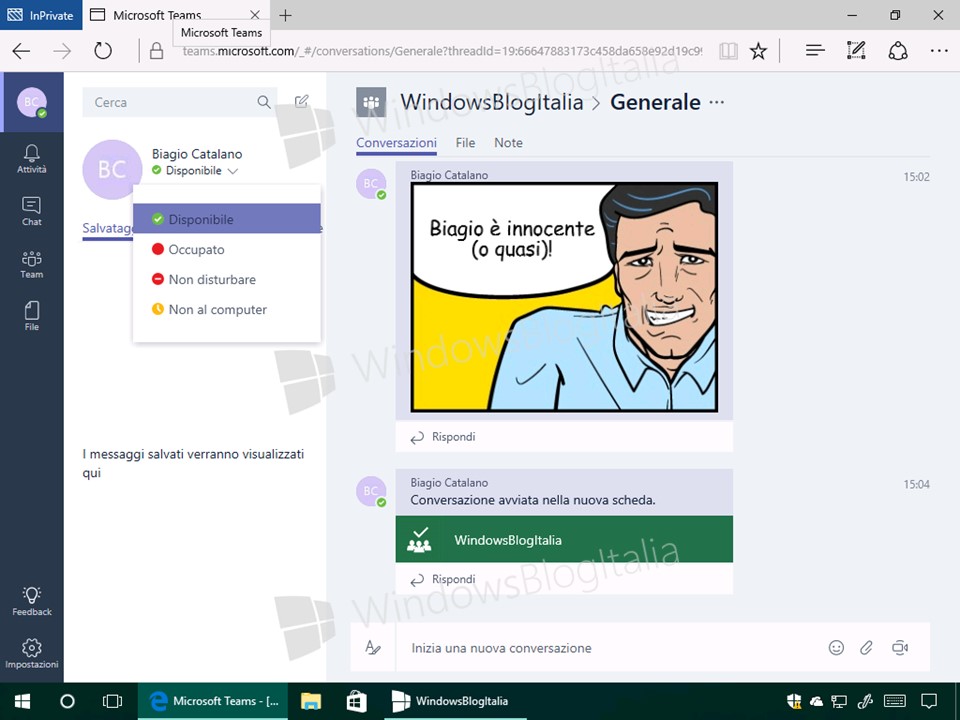
Task: Open a new Edge tab
Action: pos(285,15)
